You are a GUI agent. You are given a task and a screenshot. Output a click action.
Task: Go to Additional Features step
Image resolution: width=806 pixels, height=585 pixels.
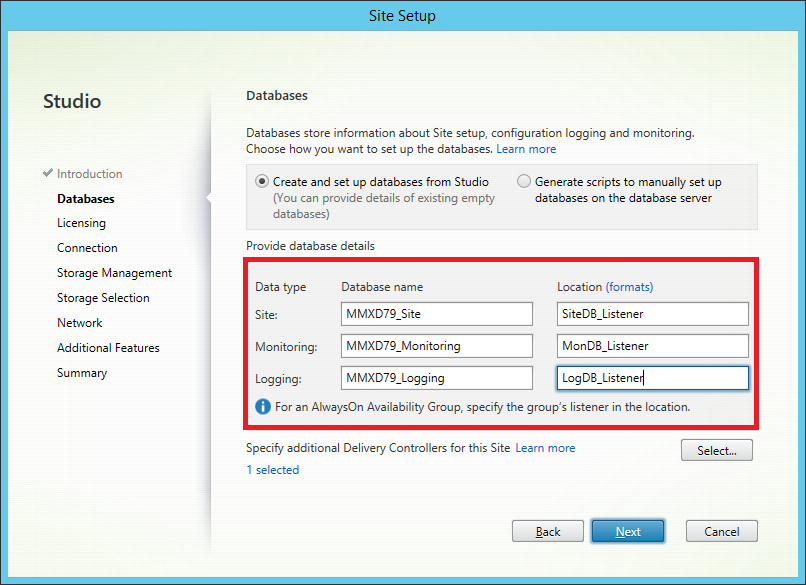click(108, 348)
